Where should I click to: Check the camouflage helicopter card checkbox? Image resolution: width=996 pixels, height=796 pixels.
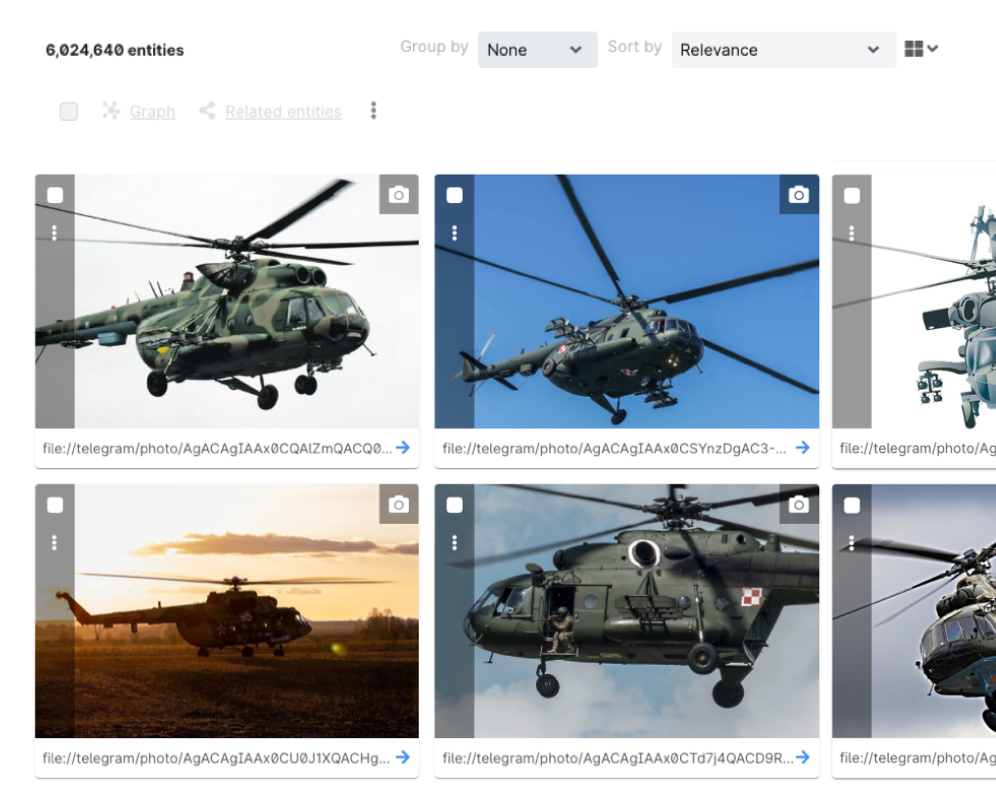[x=55, y=195]
